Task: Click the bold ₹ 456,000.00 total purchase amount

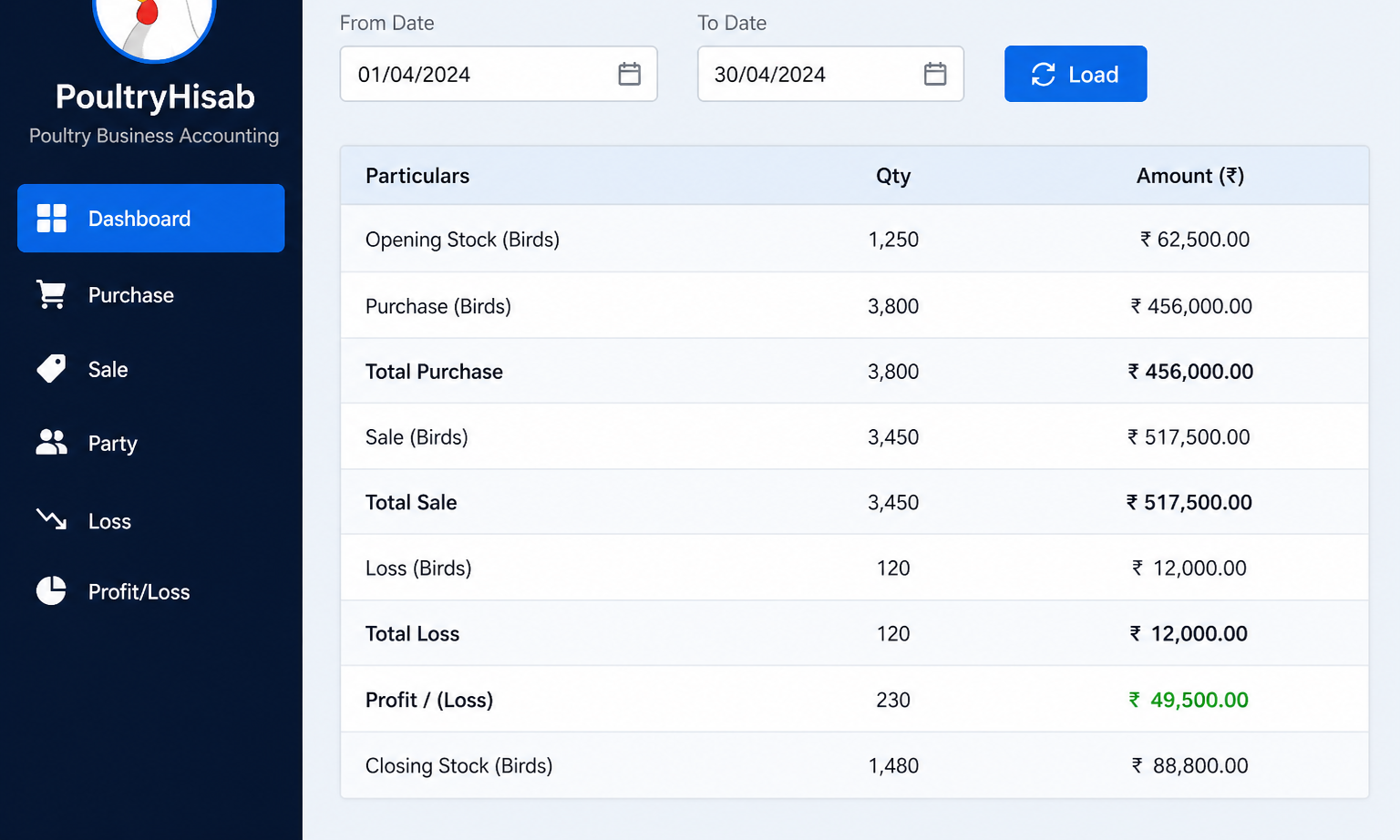Action: (1190, 372)
